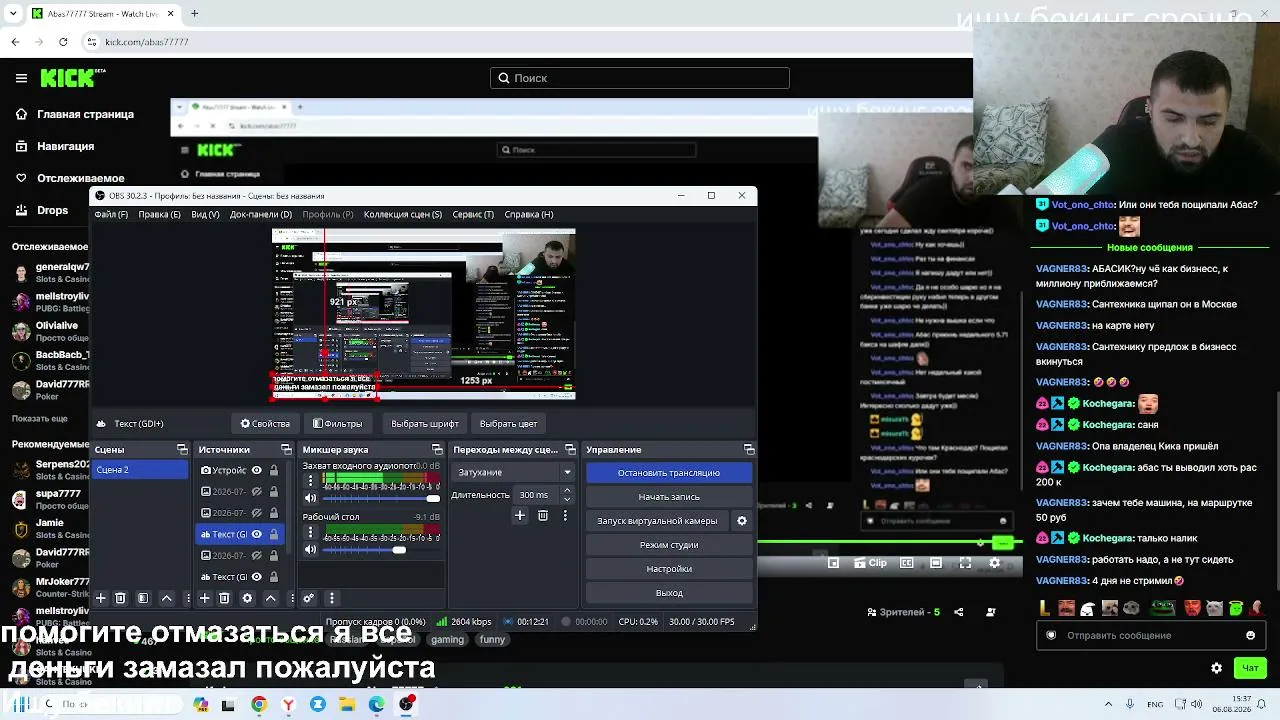1280x720 pixels.
Task: Add a new source in OBS Sources panel
Action: 204,598
